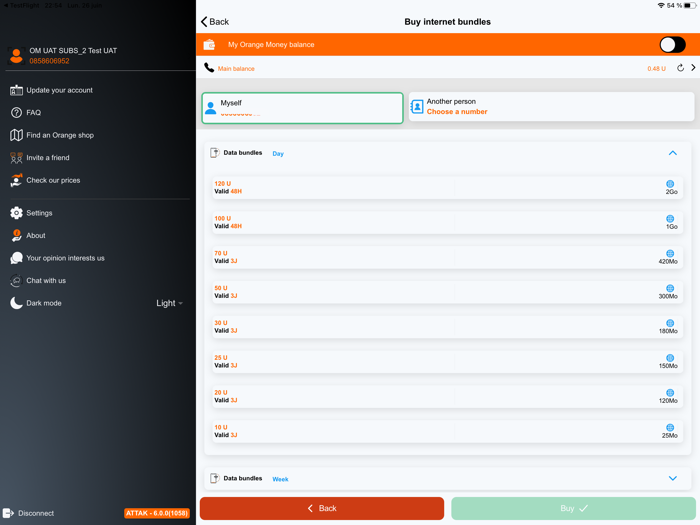700x525 pixels.
Task: Select the 25 U bundle row
Action: [447, 362]
